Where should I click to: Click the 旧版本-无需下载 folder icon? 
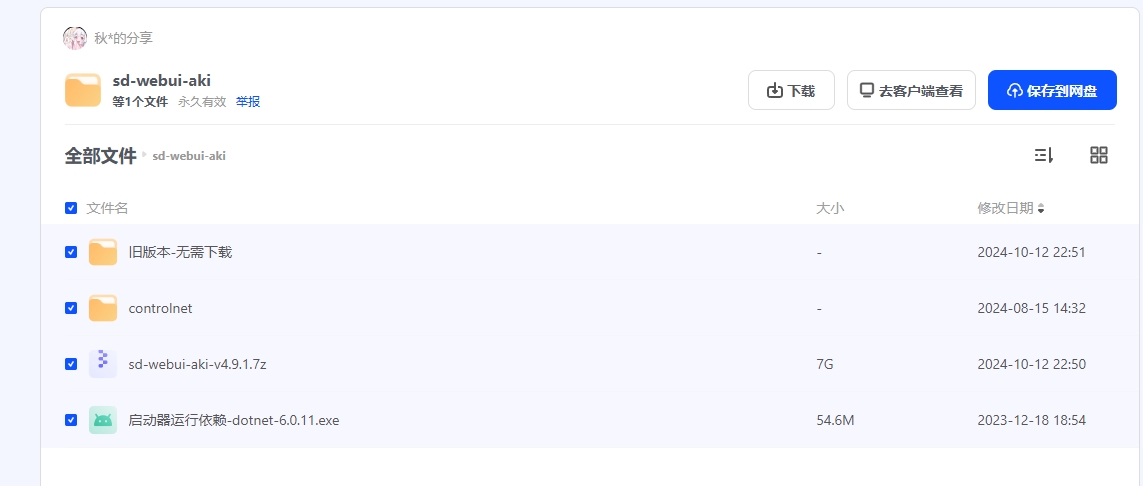point(103,252)
